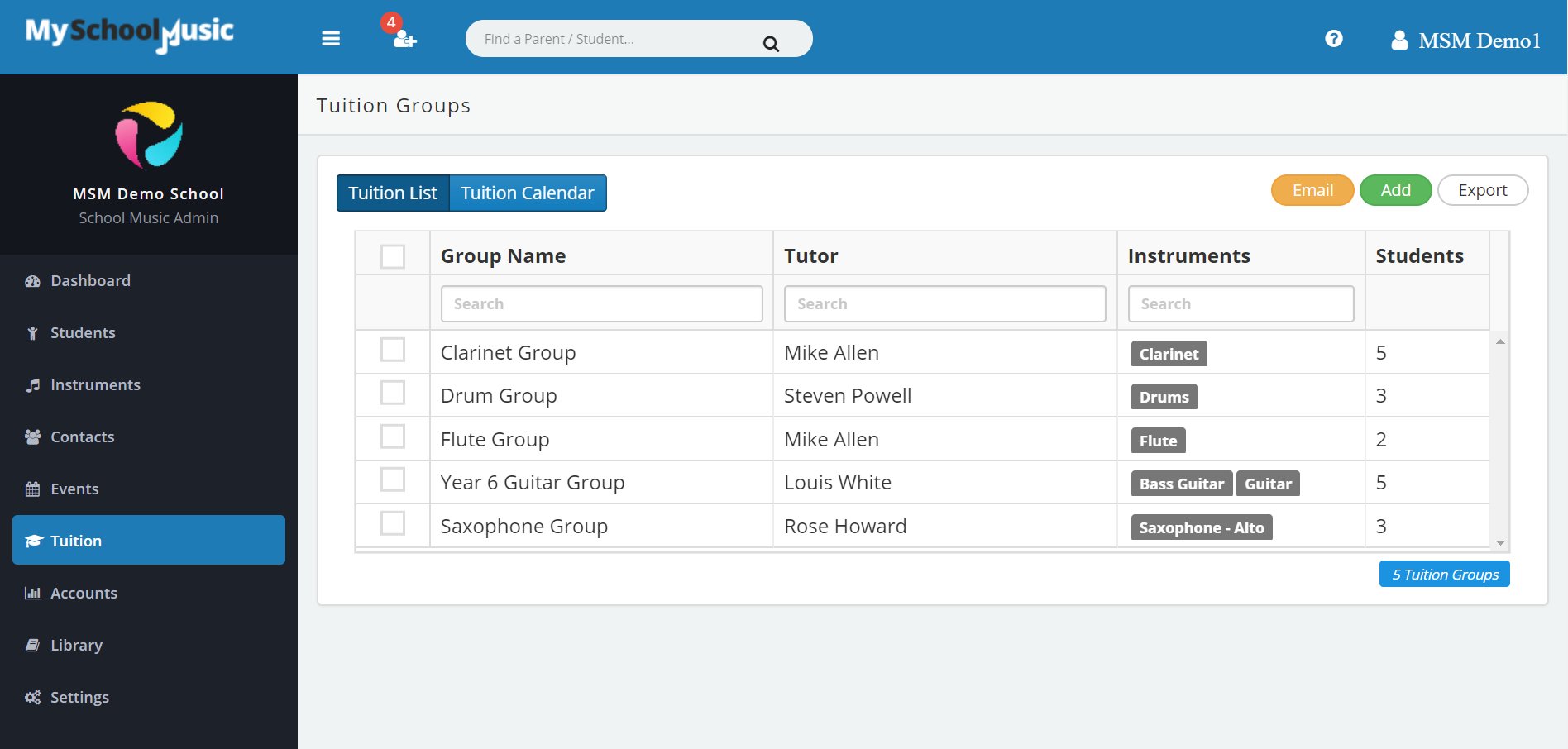Click the Dashboard gauge icon
The image size is (1568, 749).
[32, 281]
